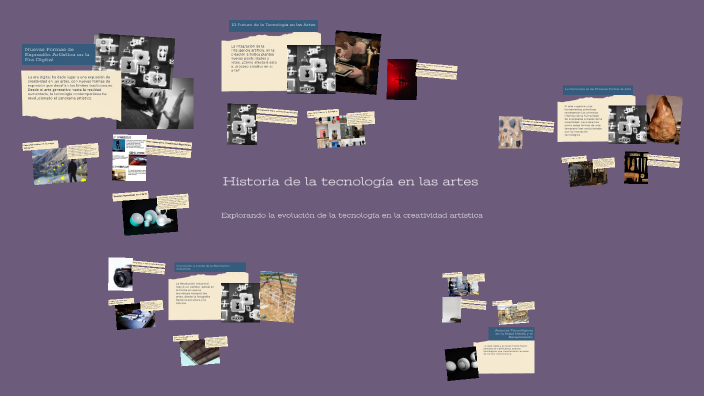Click the text note under Edad Media y Renacimiento header
This screenshot has height=396, width=704.
(506, 350)
